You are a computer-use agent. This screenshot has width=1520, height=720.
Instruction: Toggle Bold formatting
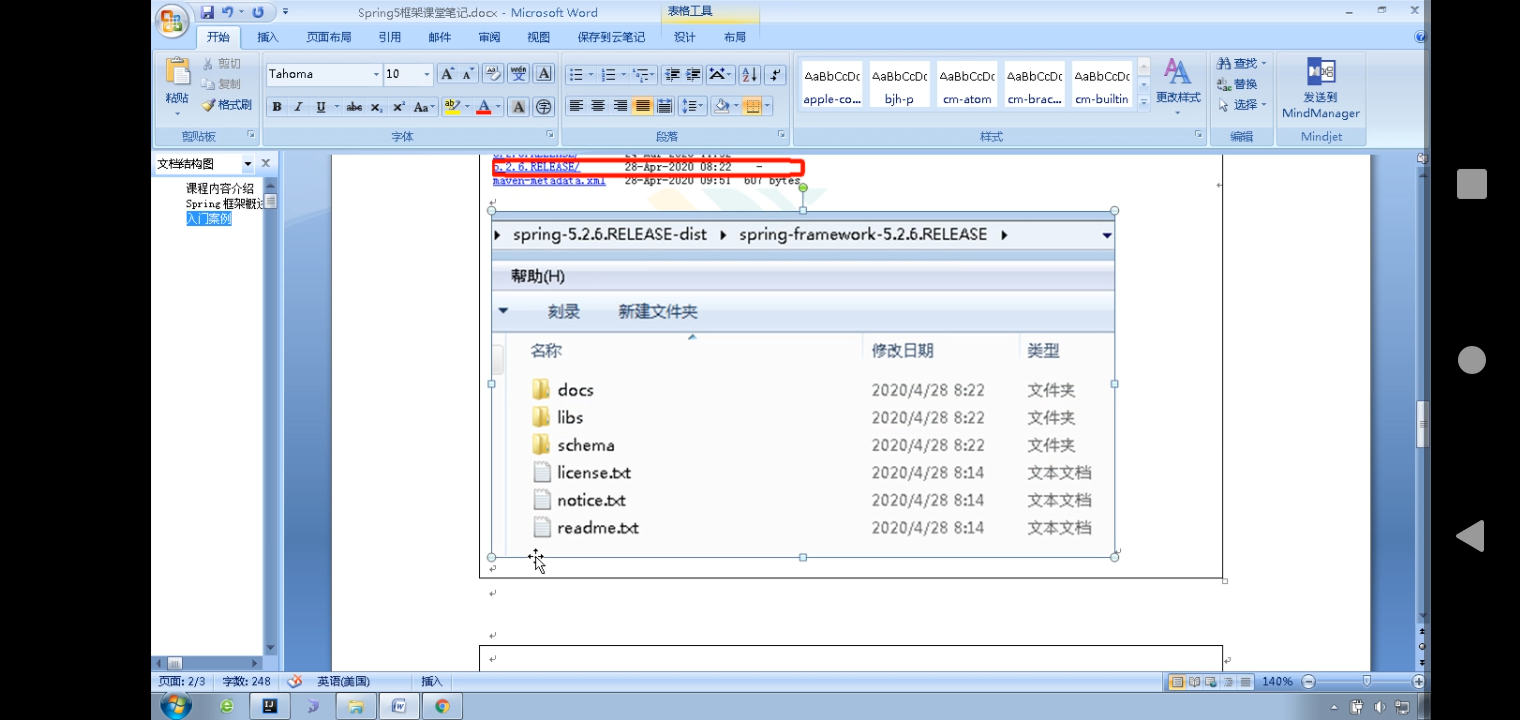pos(277,107)
